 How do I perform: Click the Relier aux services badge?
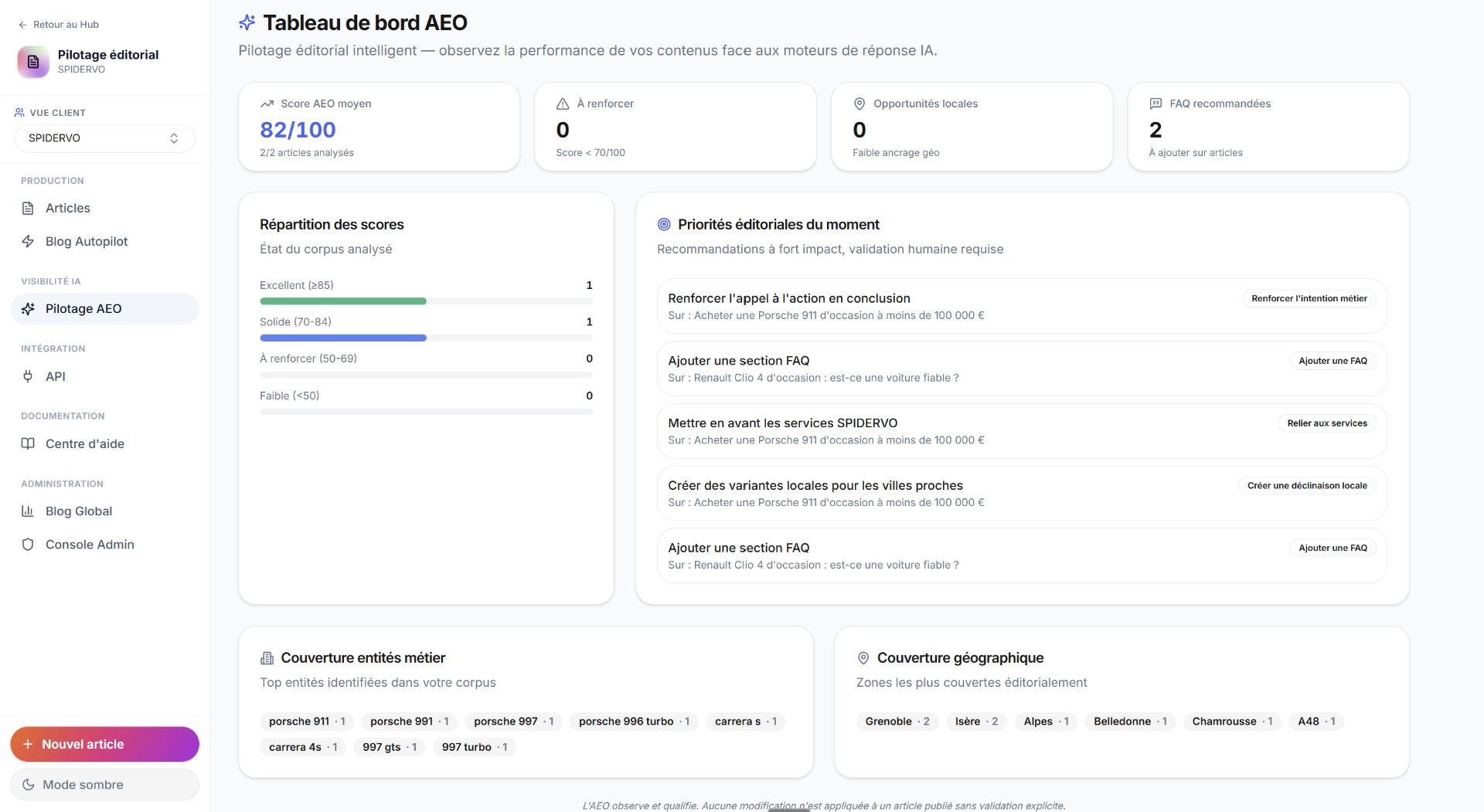click(1326, 423)
